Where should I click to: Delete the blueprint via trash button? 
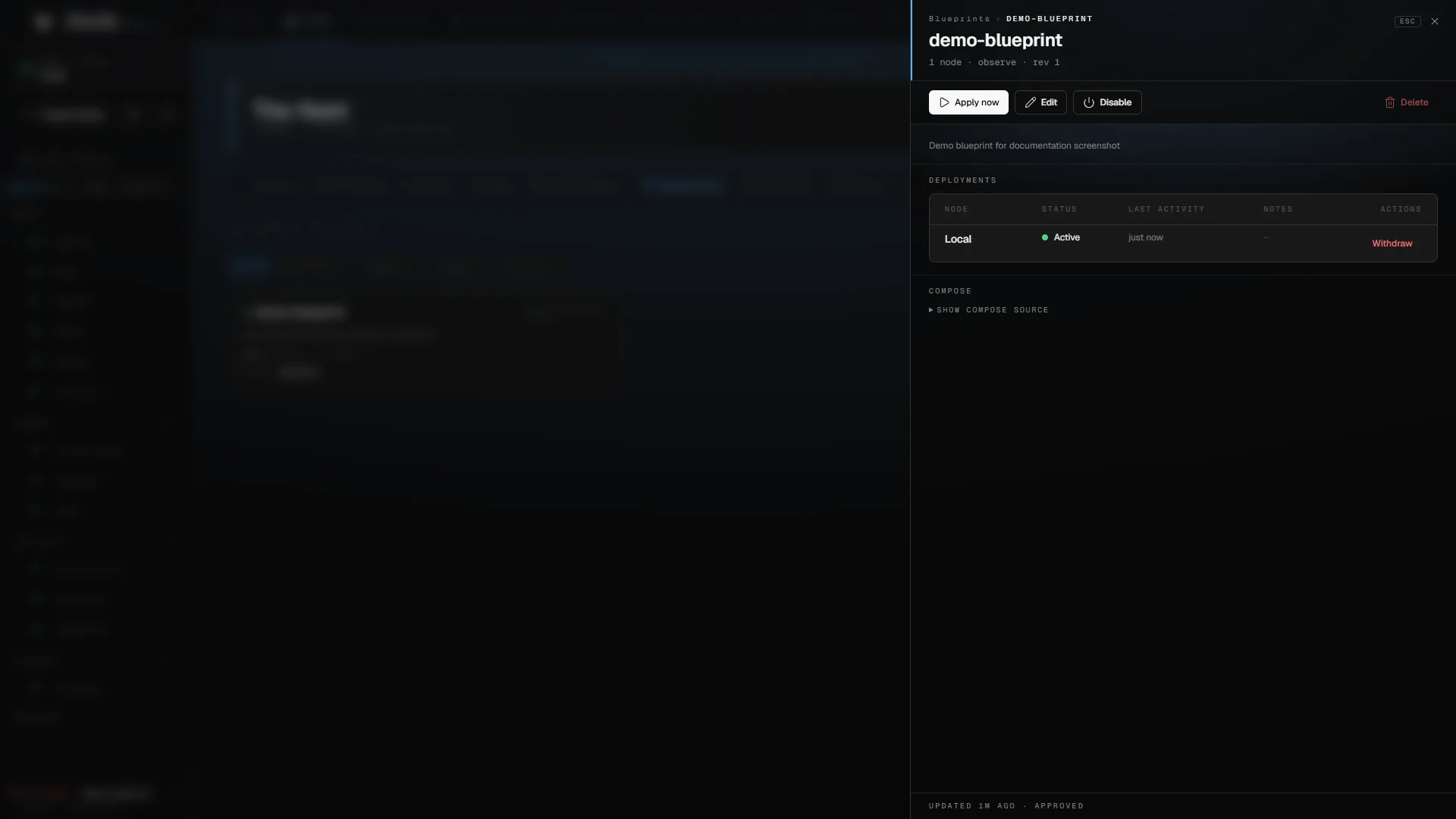(x=1407, y=102)
